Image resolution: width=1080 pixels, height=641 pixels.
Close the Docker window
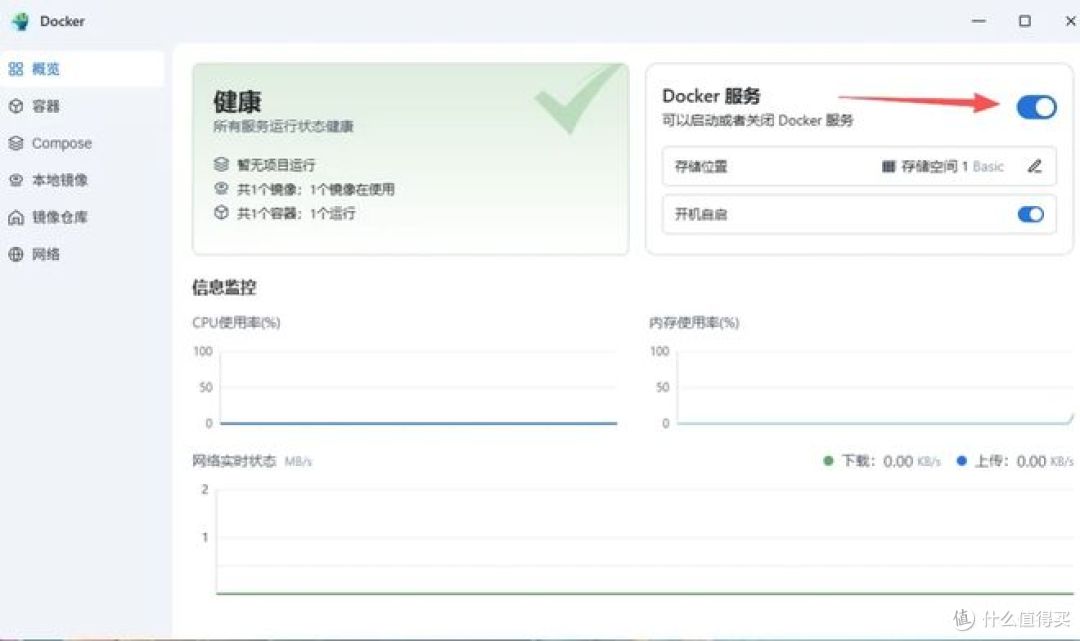[1070, 21]
